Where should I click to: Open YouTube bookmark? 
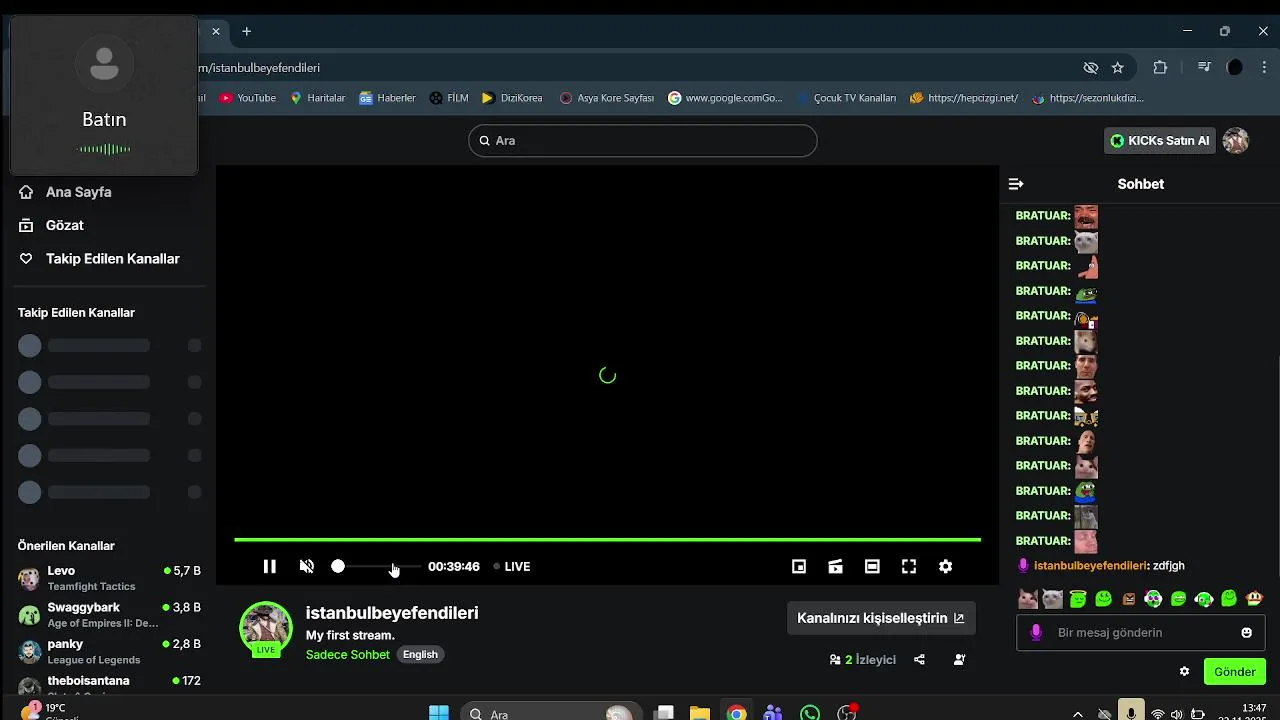pyautogui.click(x=248, y=98)
